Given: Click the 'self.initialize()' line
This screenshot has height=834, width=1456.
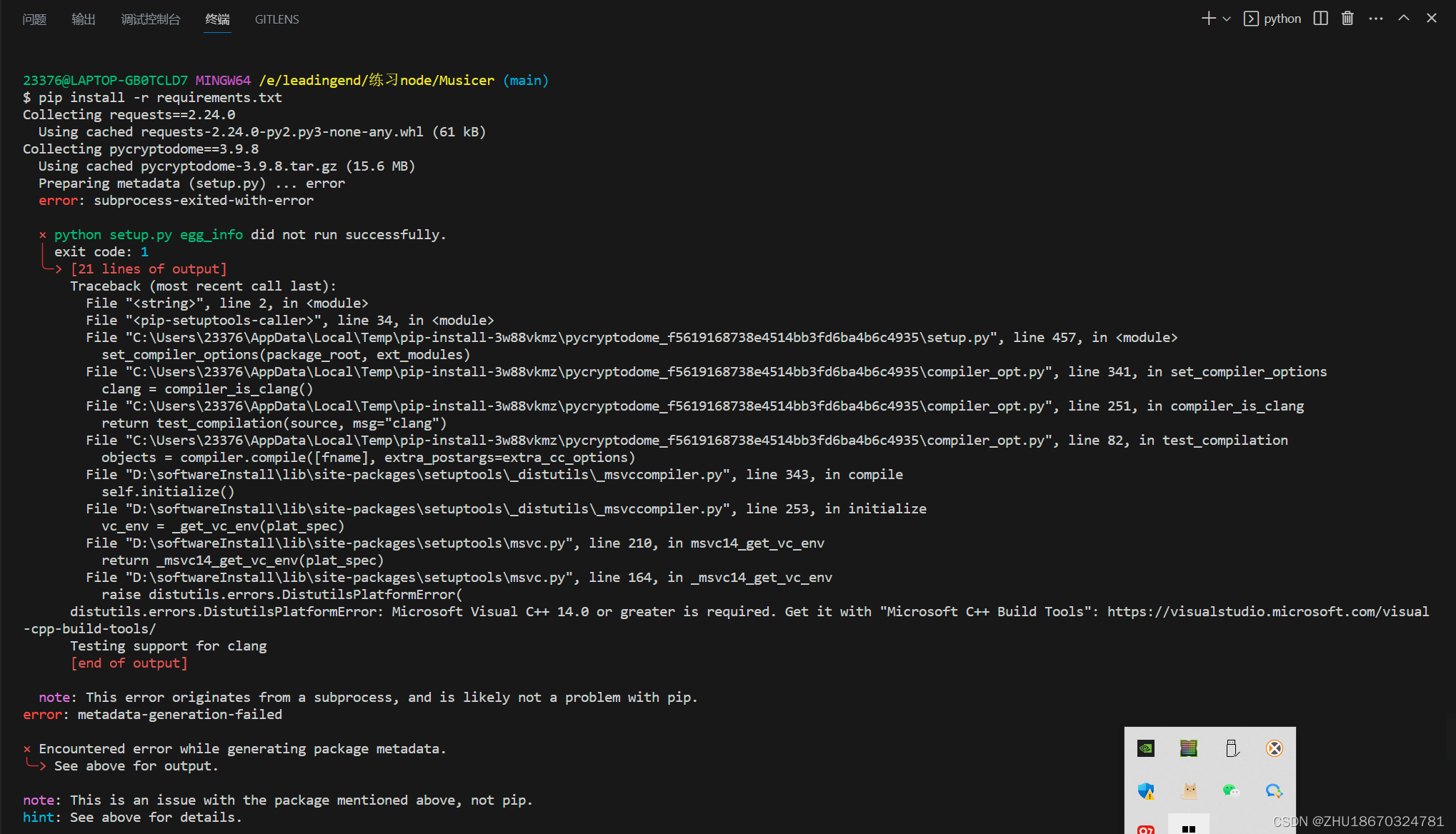Looking at the screenshot, I should tap(168, 492).
